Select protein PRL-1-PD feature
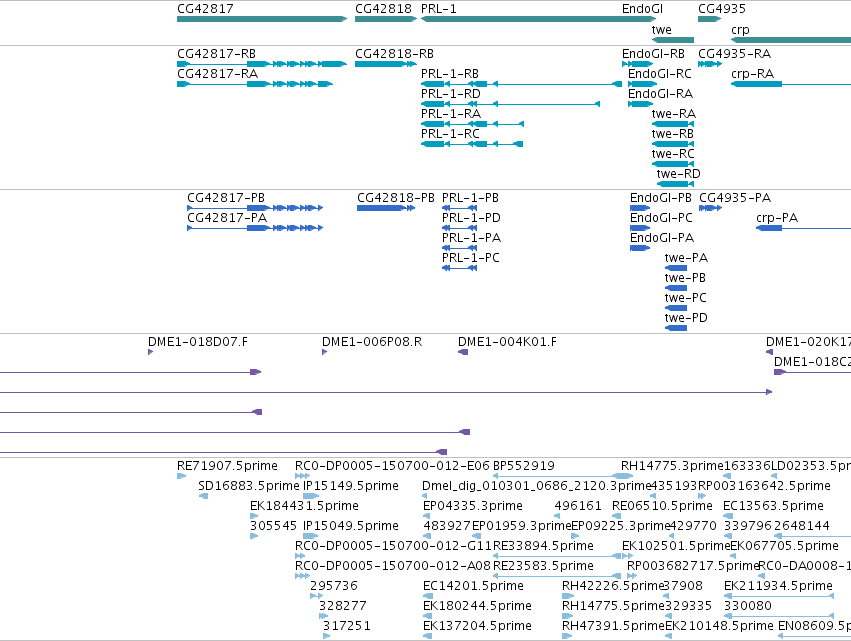The width and height of the screenshot is (851, 641). point(460,228)
